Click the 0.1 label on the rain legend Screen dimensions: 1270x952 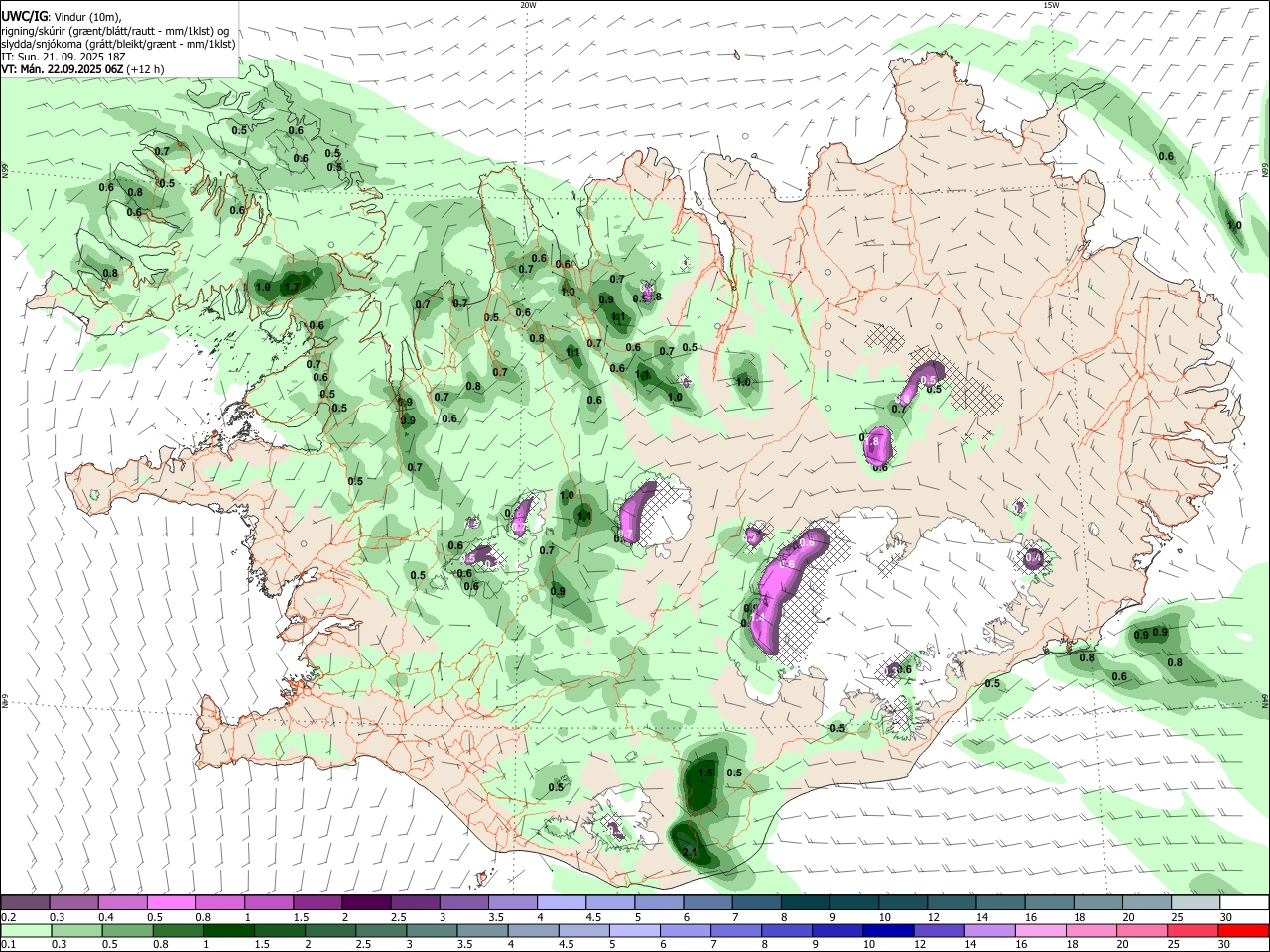pyautogui.click(x=8, y=944)
